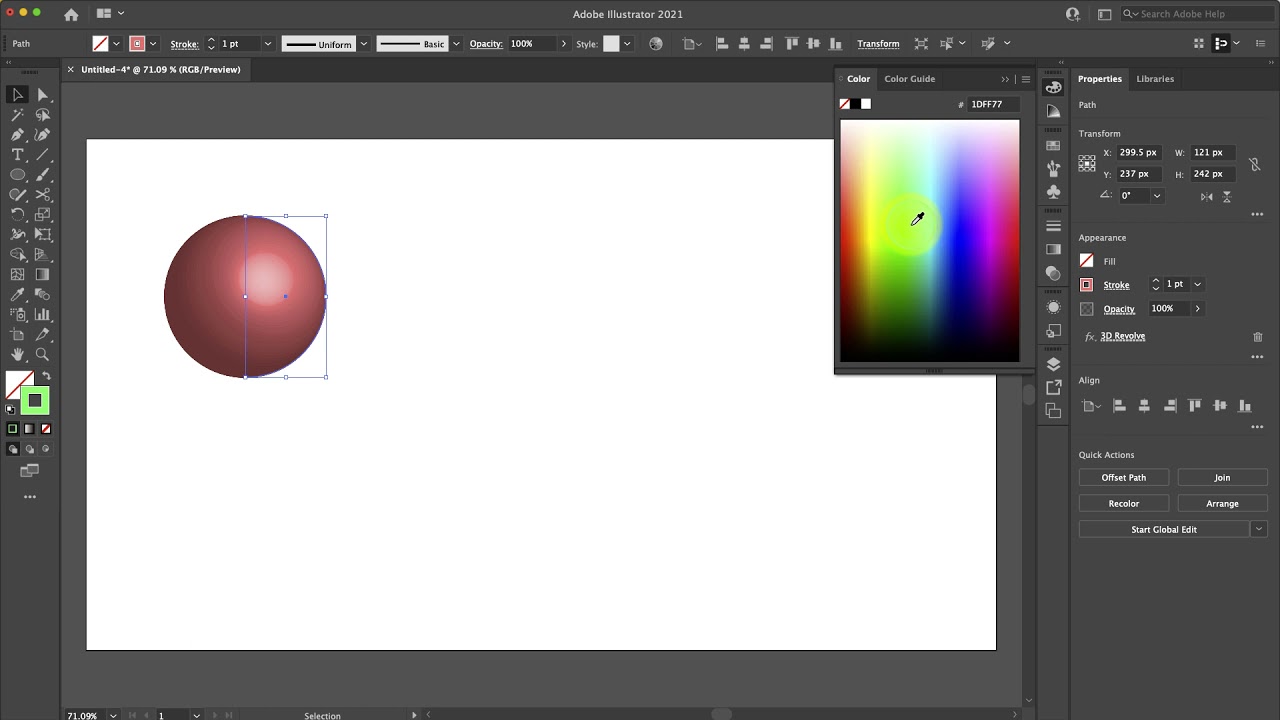
Task: Expand the Opacity slider arrow in control bar
Action: click(564, 44)
